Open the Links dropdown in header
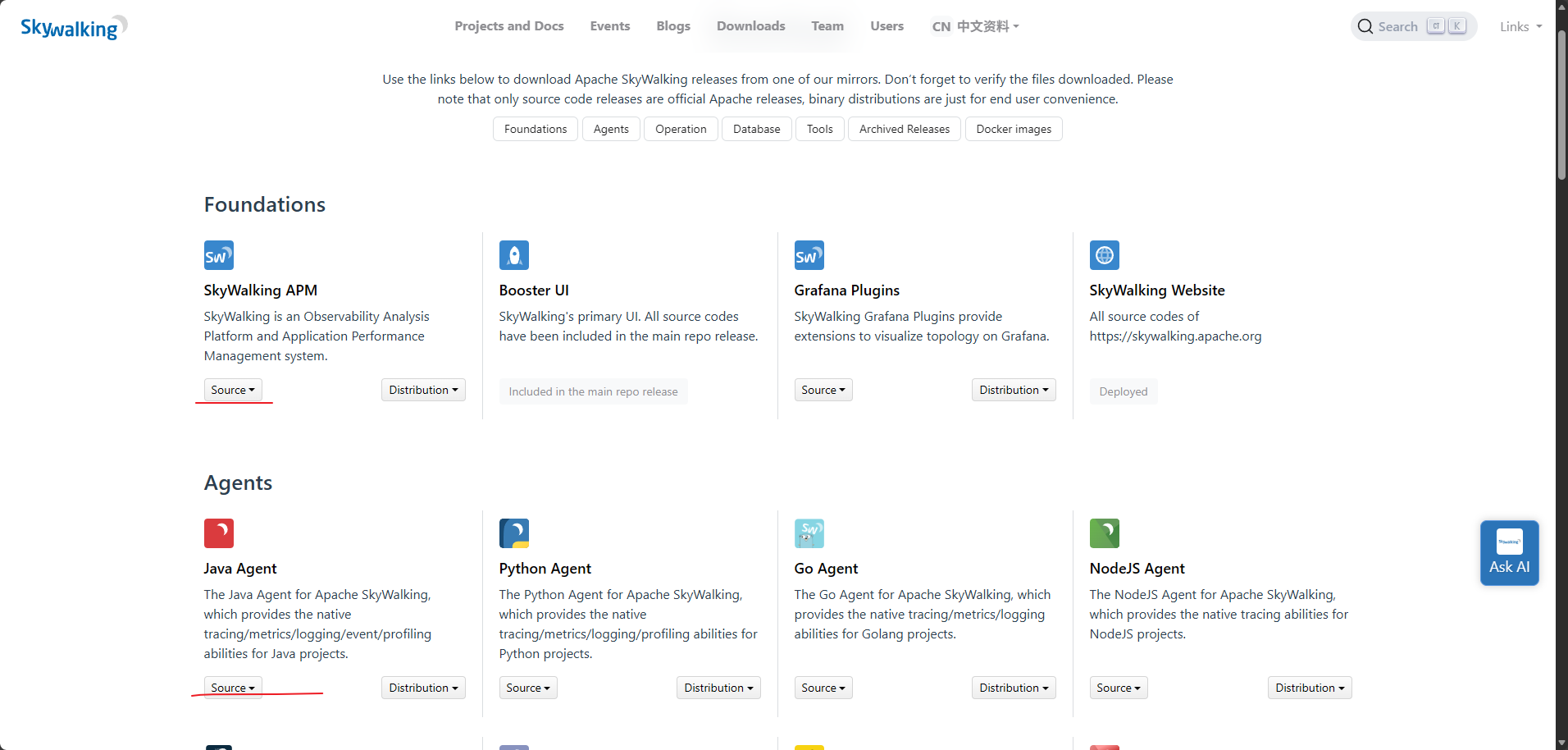The width and height of the screenshot is (1568, 750). click(x=1520, y=26)
